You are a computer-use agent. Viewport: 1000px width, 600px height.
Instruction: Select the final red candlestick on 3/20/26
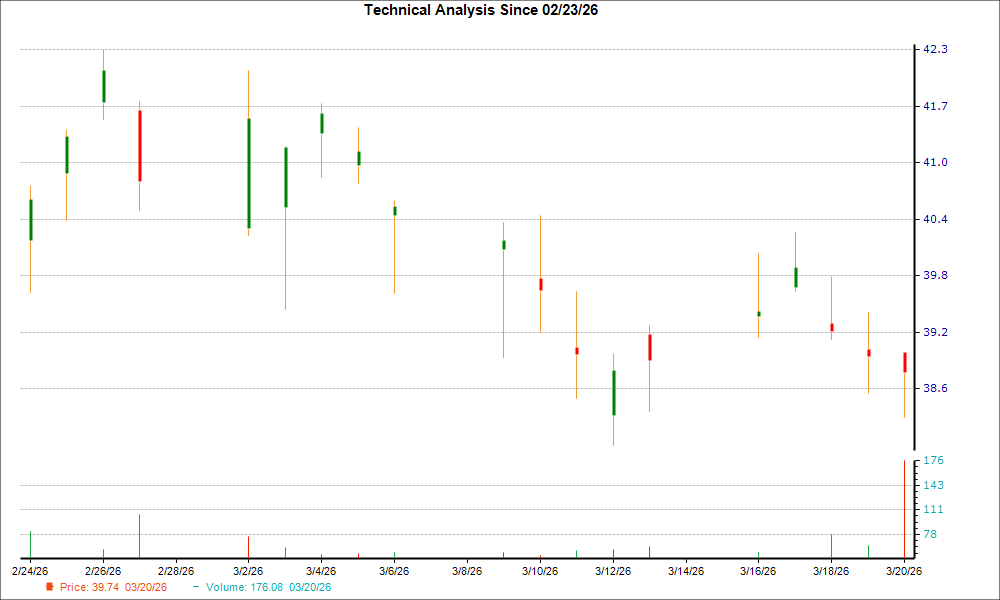tap(905, 360)
